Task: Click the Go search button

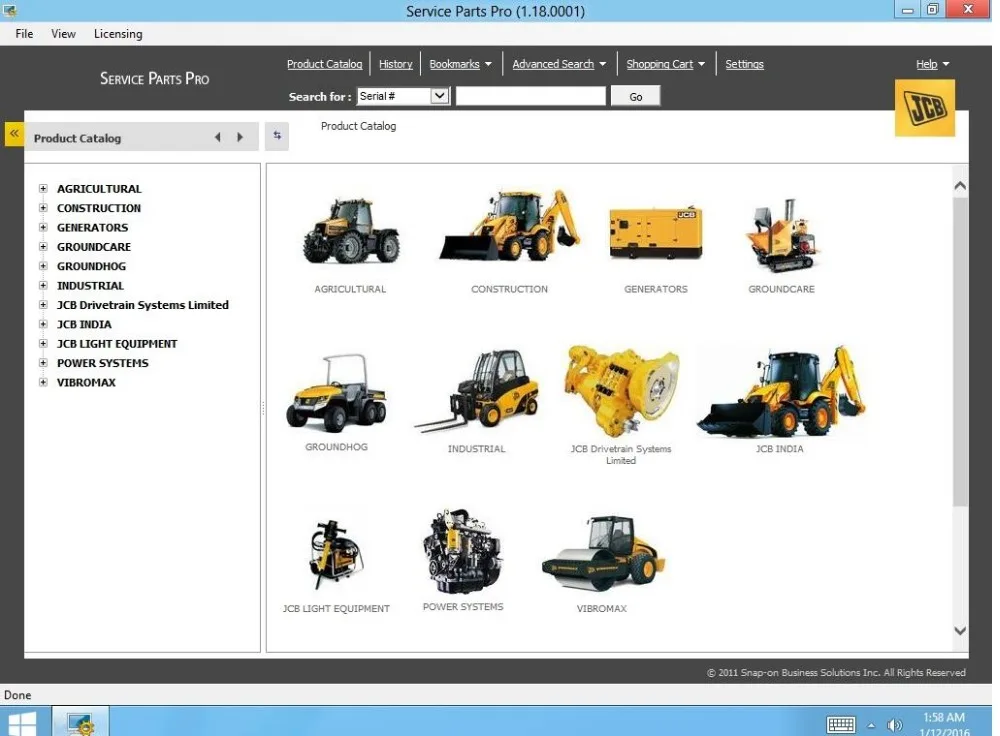Action: click(x=635, y=96)
